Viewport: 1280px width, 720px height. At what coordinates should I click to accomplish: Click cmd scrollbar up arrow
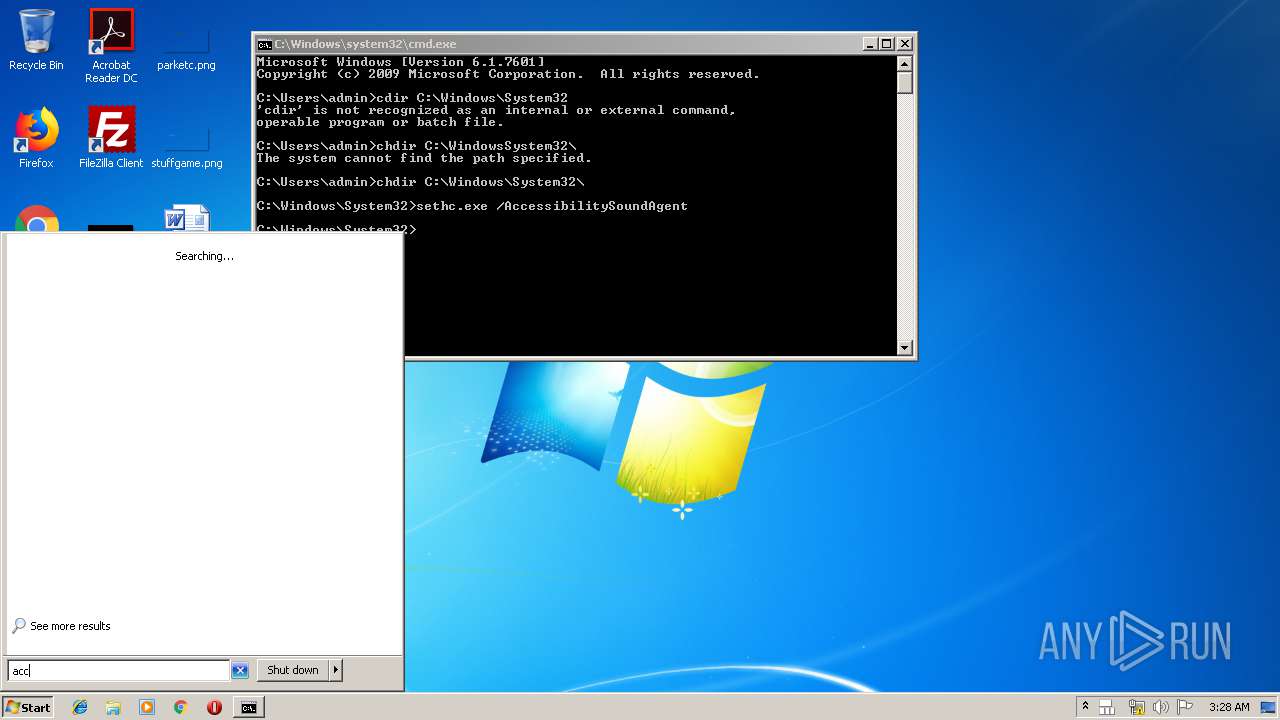click(x=905, y=63)
